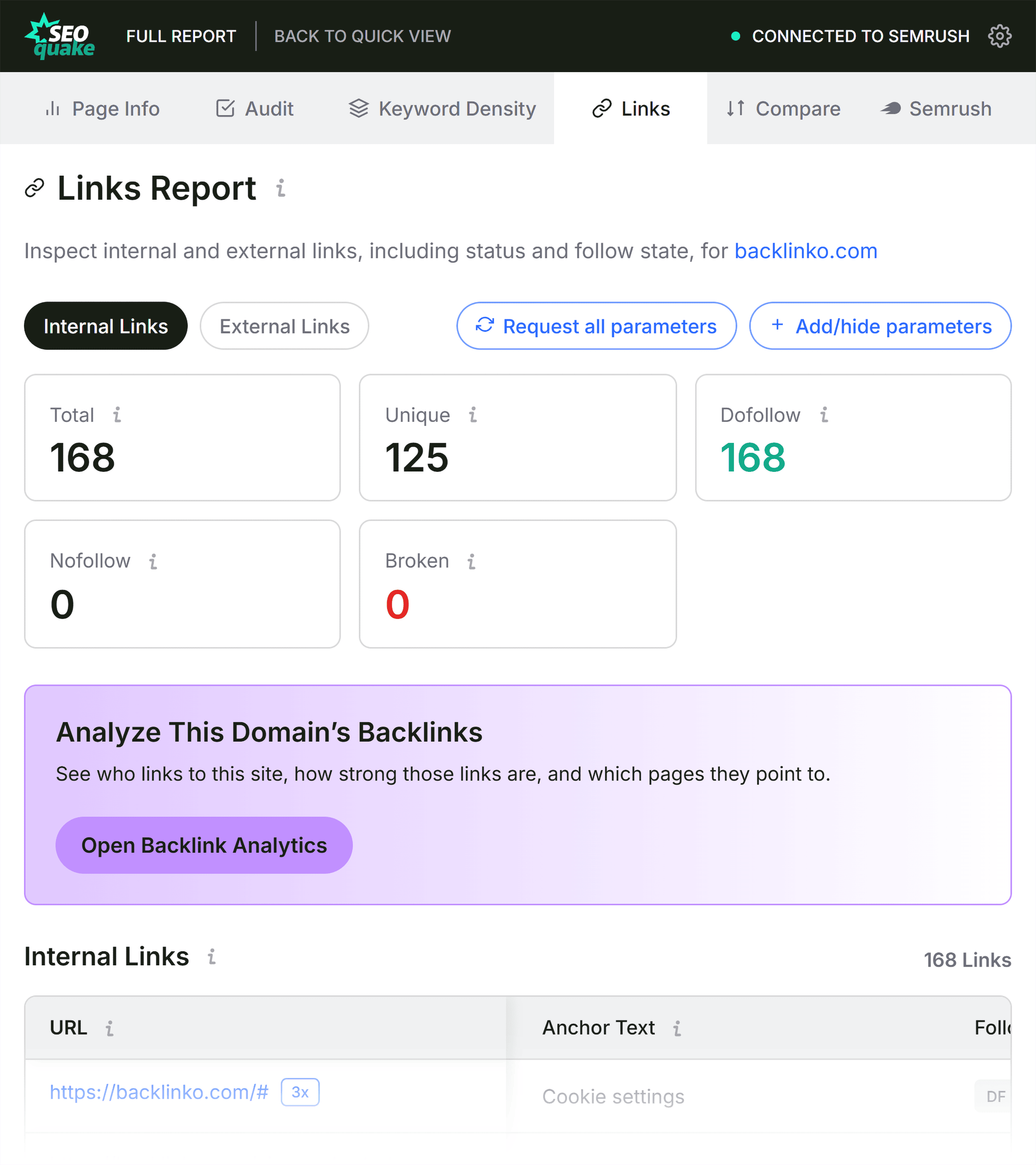Click the info icon beside Links Report
The width and height of the screenshot is (1036, 1165).
click(281, 188)
